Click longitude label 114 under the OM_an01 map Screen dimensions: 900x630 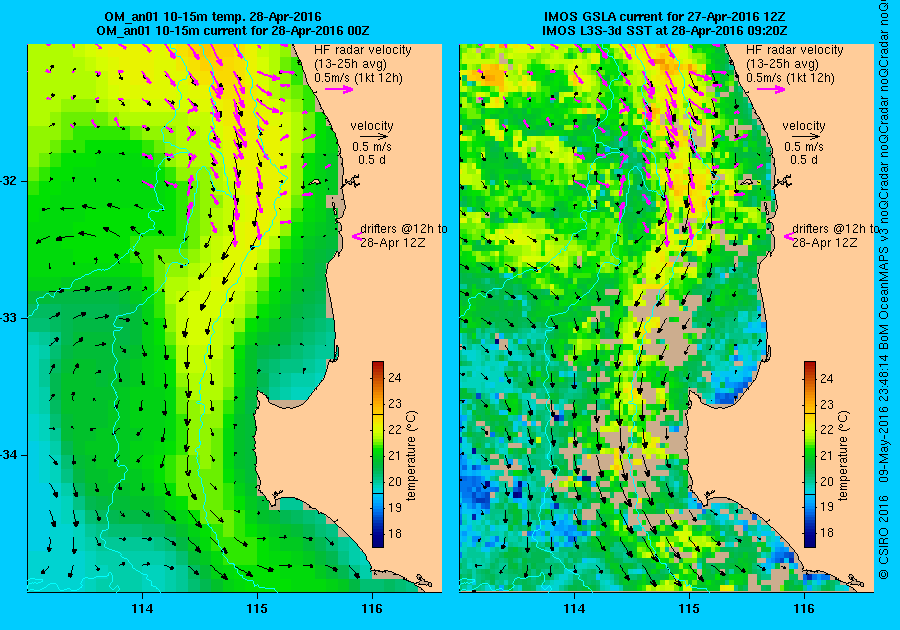[x=142, y=608]
